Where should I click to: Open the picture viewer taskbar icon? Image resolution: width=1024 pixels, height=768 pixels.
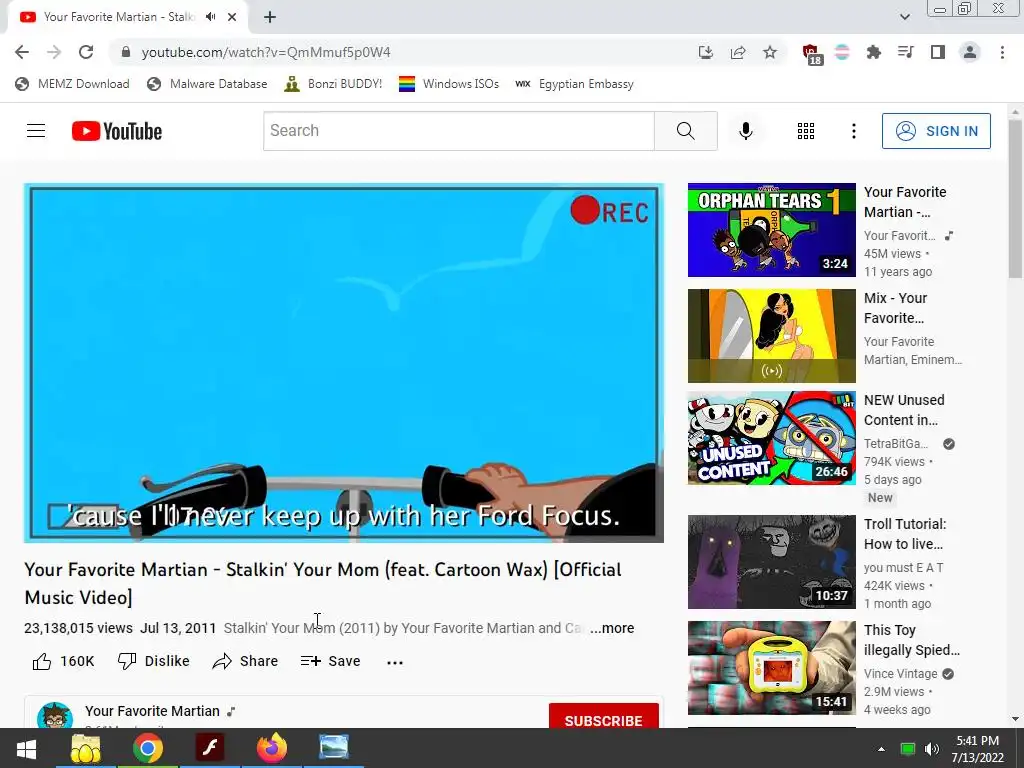[334, 747]
